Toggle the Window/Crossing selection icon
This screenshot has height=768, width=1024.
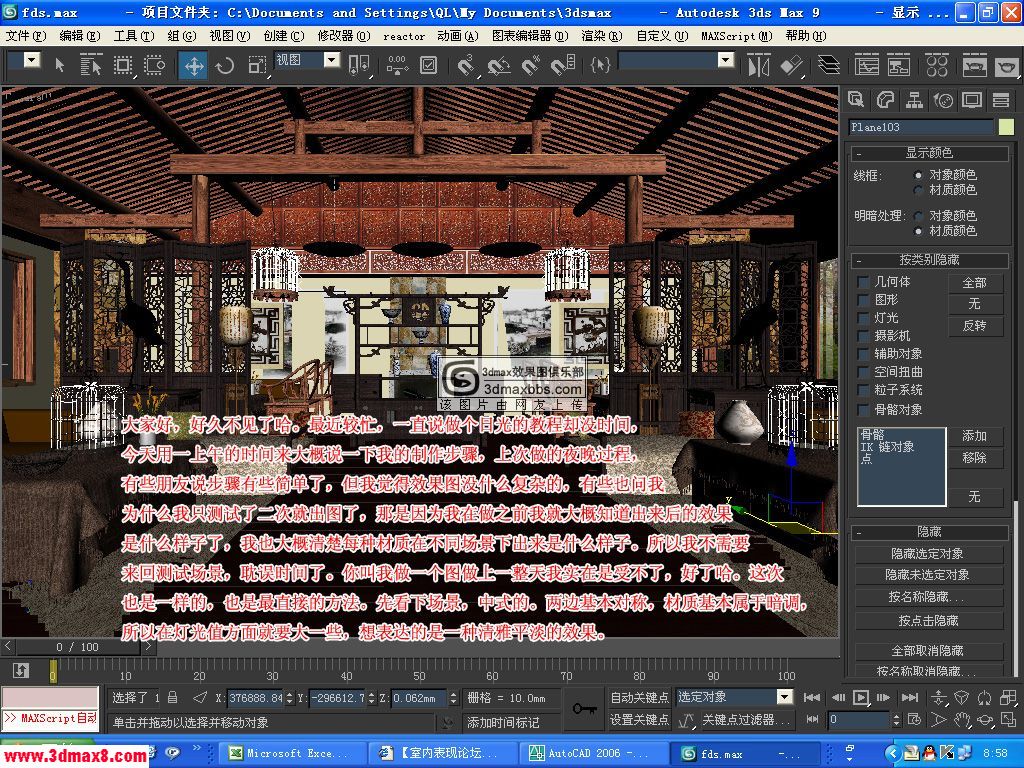155,65
